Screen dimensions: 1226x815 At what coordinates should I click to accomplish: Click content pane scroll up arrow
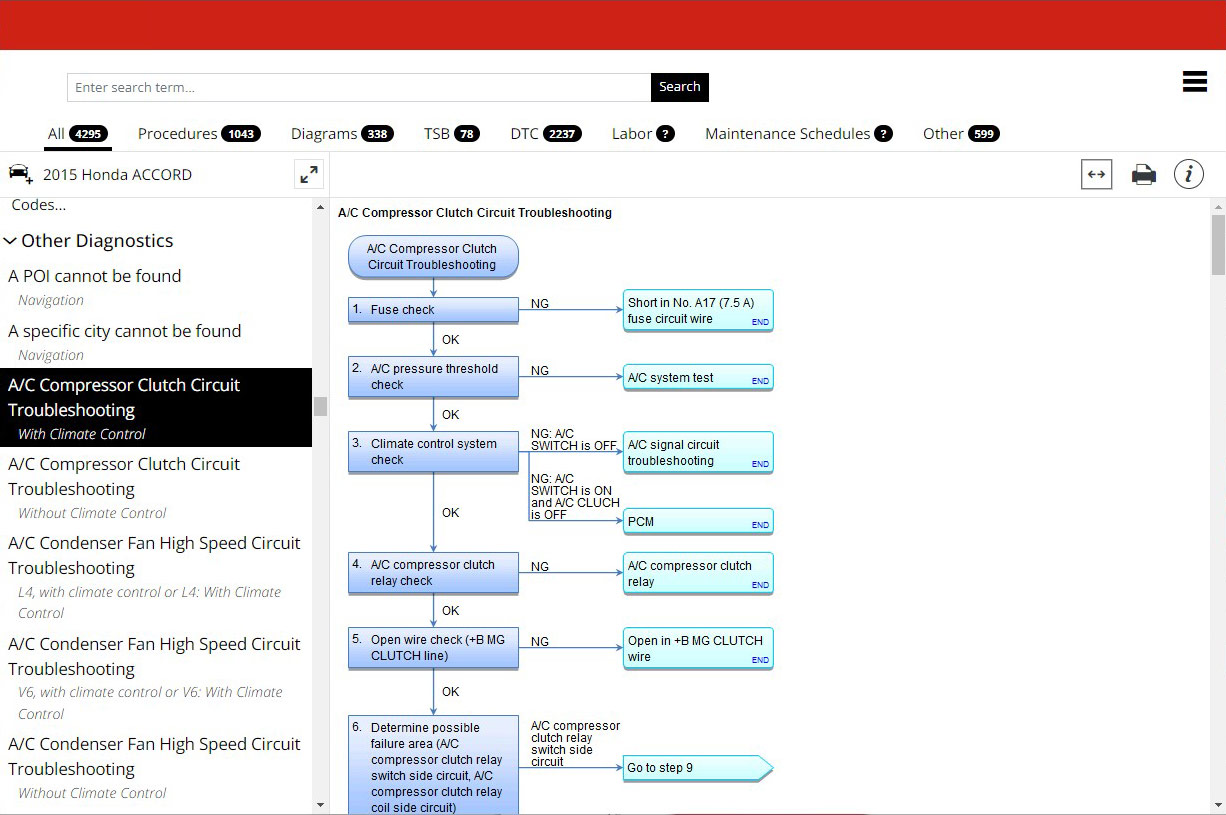coord(1217,206)
